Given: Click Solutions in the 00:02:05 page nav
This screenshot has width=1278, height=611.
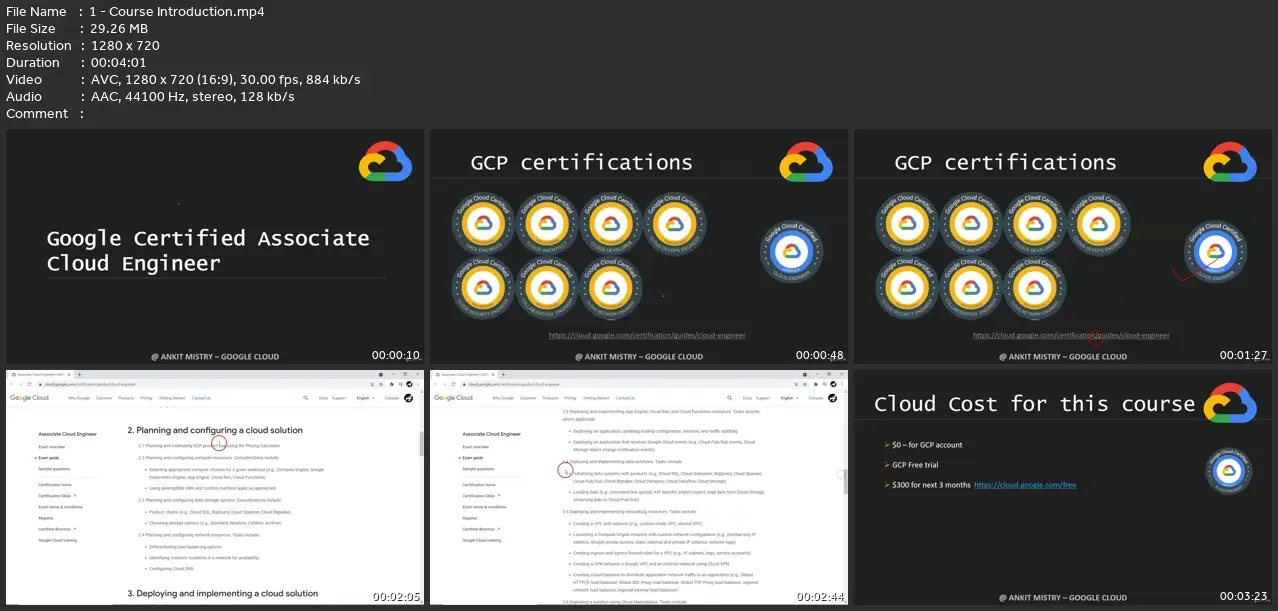Looking at the screenshot, I should point(104,398).
